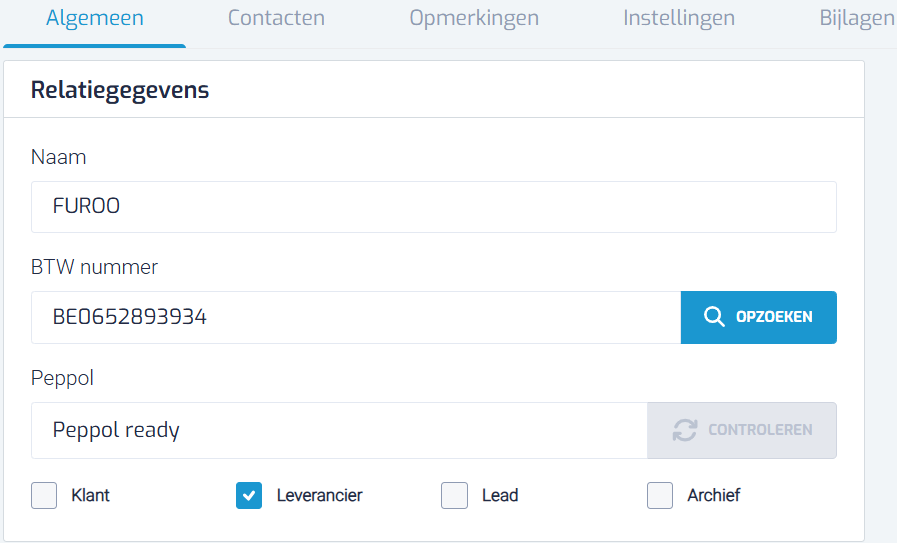Focus the Naam field containing FUROO

(434, 207)
